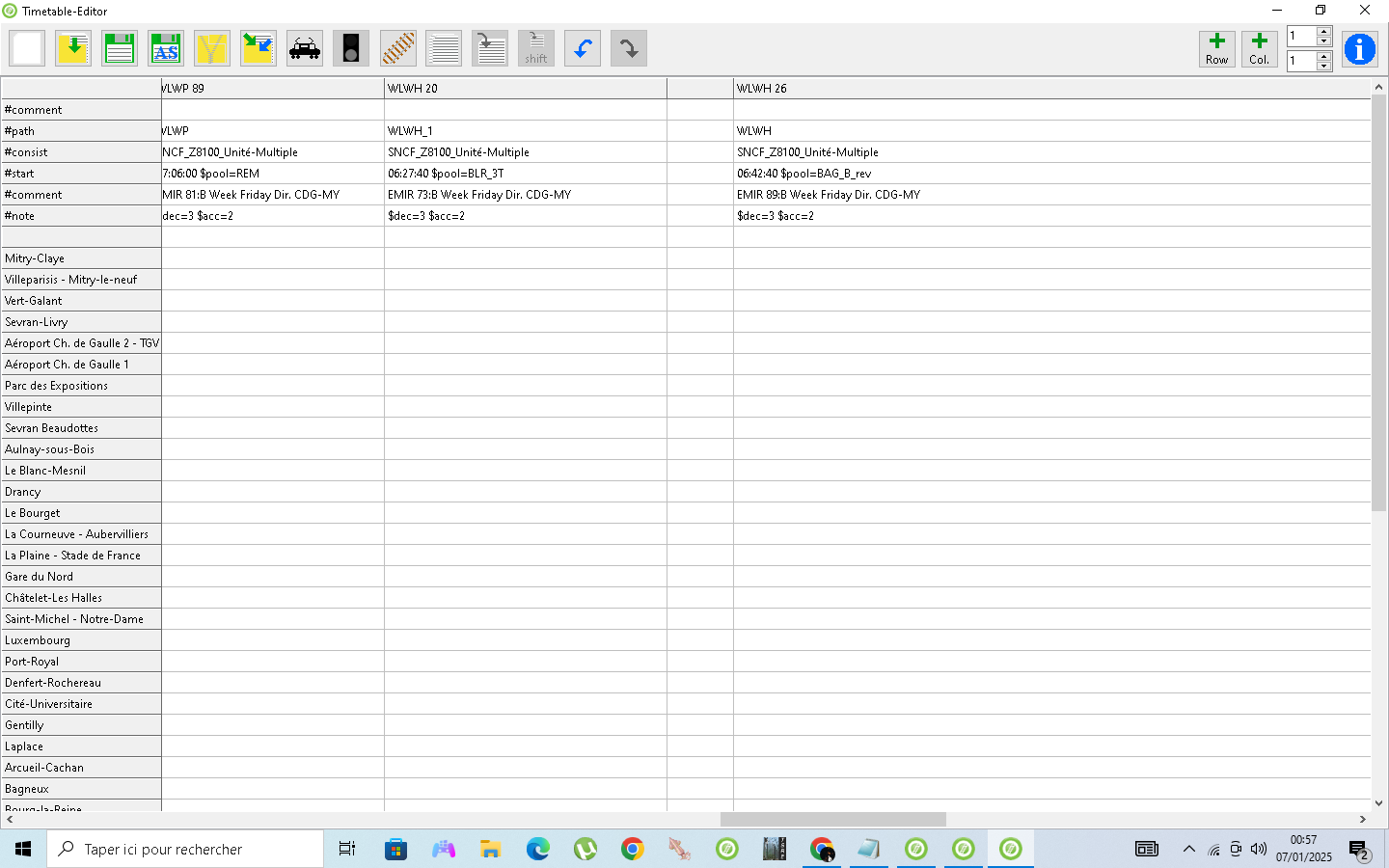The width and height of the screenshot is (1389, 868).
Task: Save timetable with green floppy icon
Action: [120, 48]
